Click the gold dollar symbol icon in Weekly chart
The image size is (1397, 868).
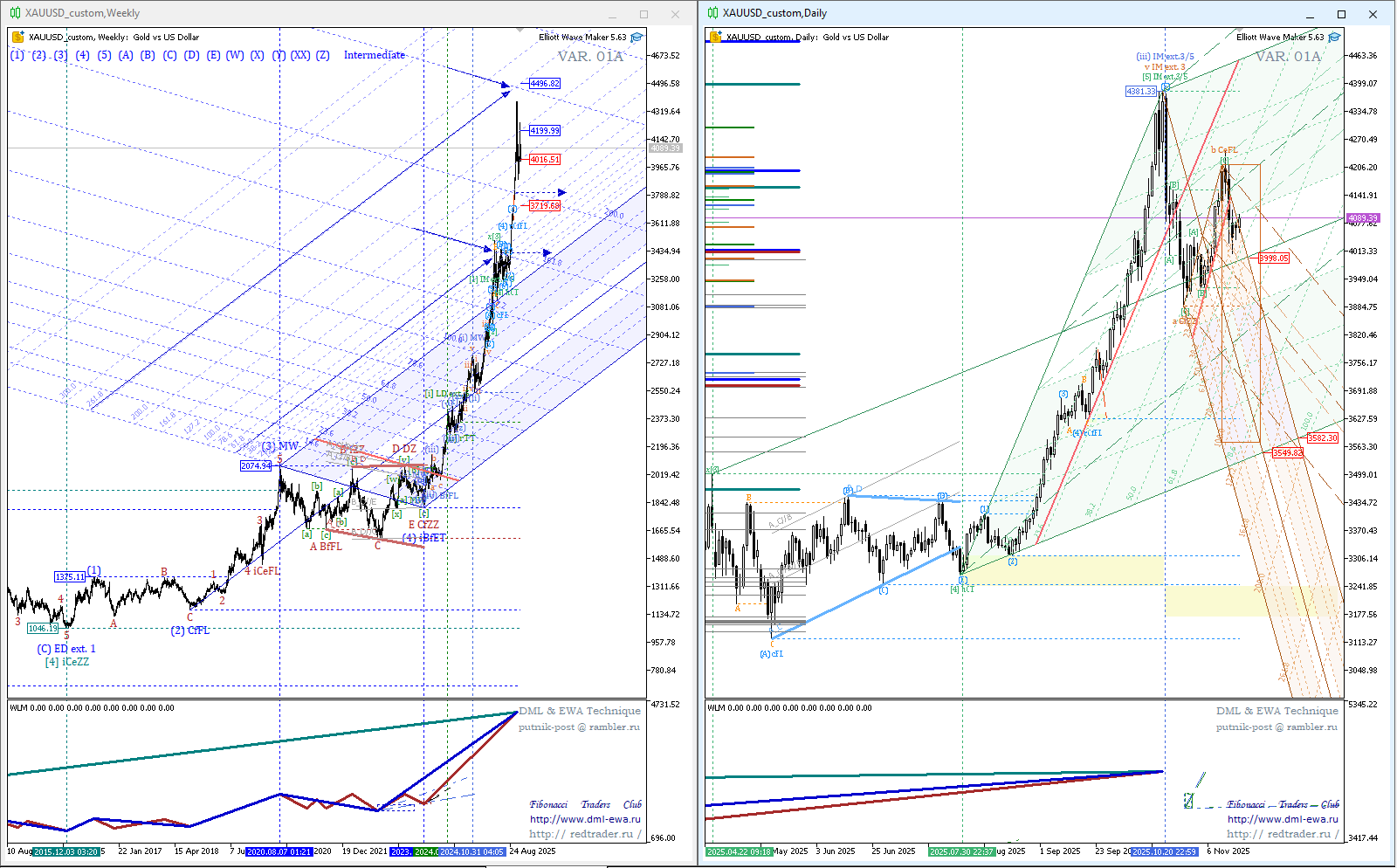(17, 38)
